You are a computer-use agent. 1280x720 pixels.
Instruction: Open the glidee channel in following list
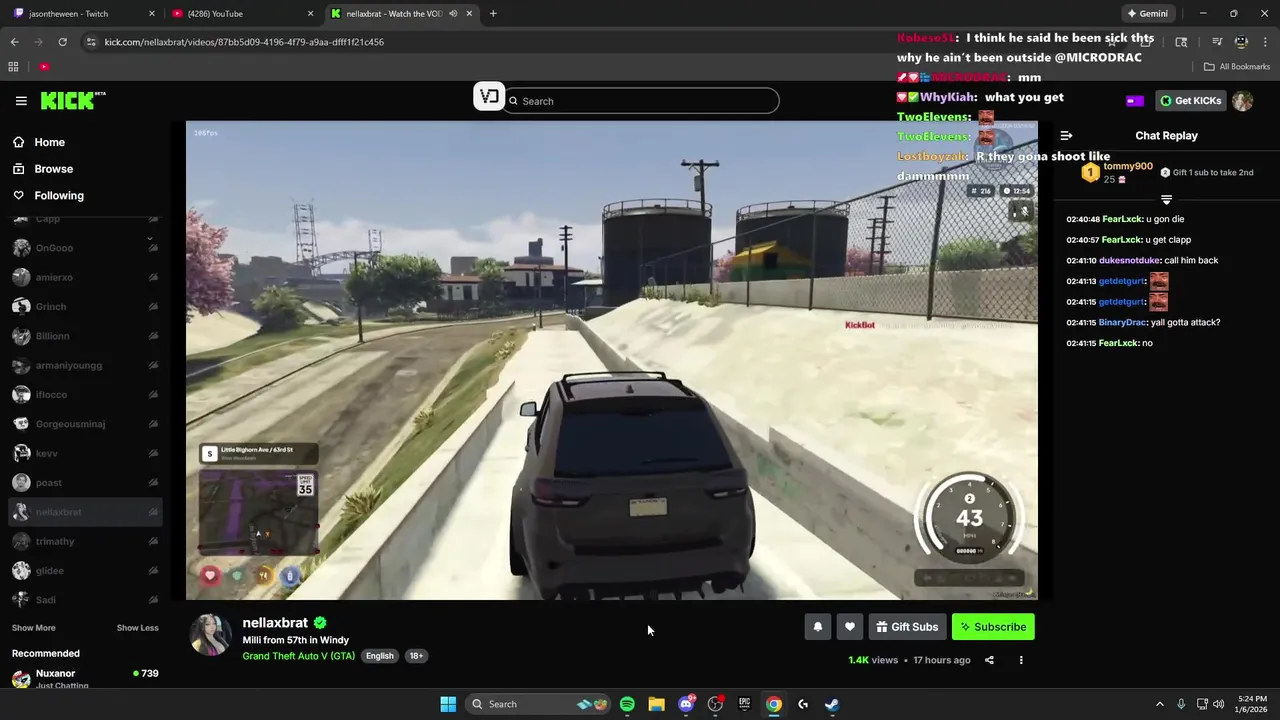(x=85, y=571)
